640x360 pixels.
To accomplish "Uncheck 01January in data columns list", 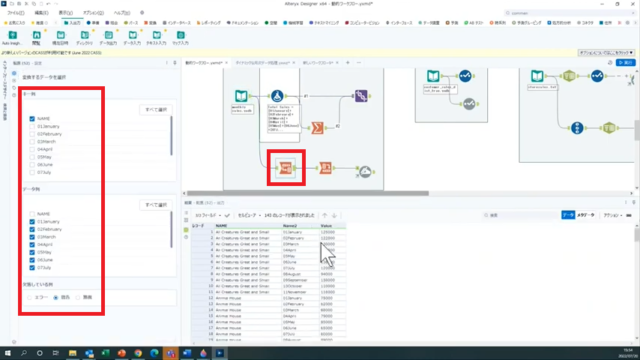I will (32, 222).
